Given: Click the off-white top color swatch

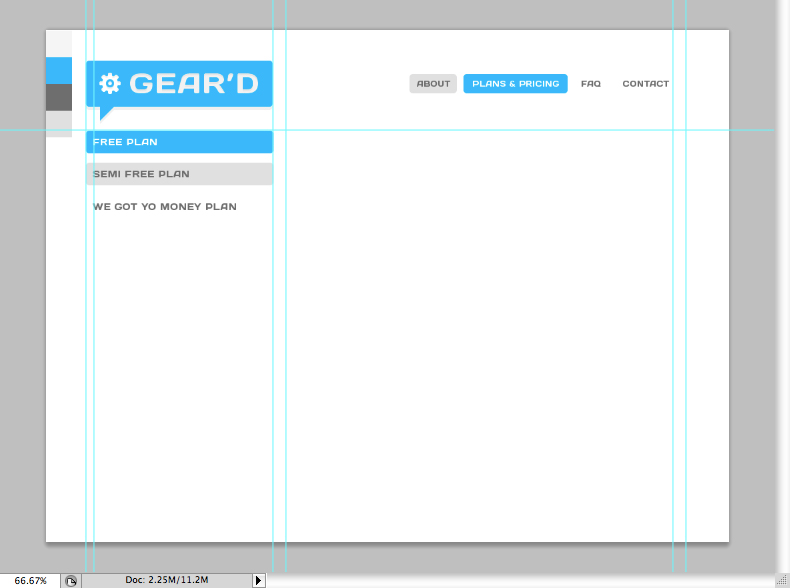Looking at the screenshot, I should [x=59, y=44].
